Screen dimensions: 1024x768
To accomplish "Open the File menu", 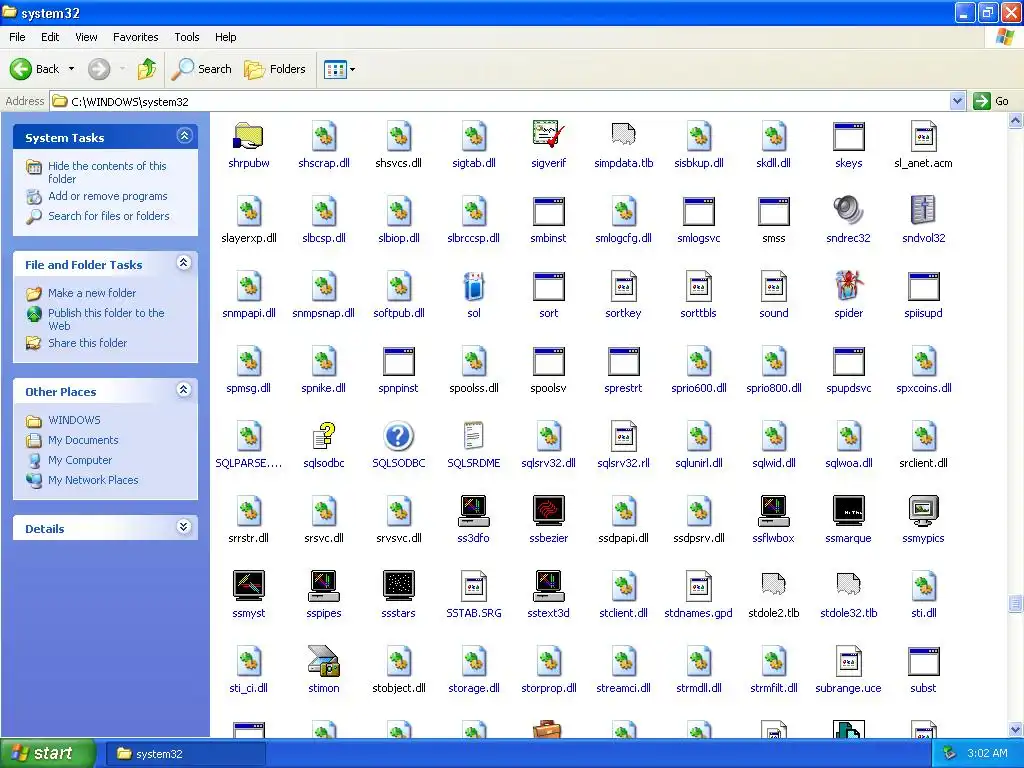I will 17,37.
